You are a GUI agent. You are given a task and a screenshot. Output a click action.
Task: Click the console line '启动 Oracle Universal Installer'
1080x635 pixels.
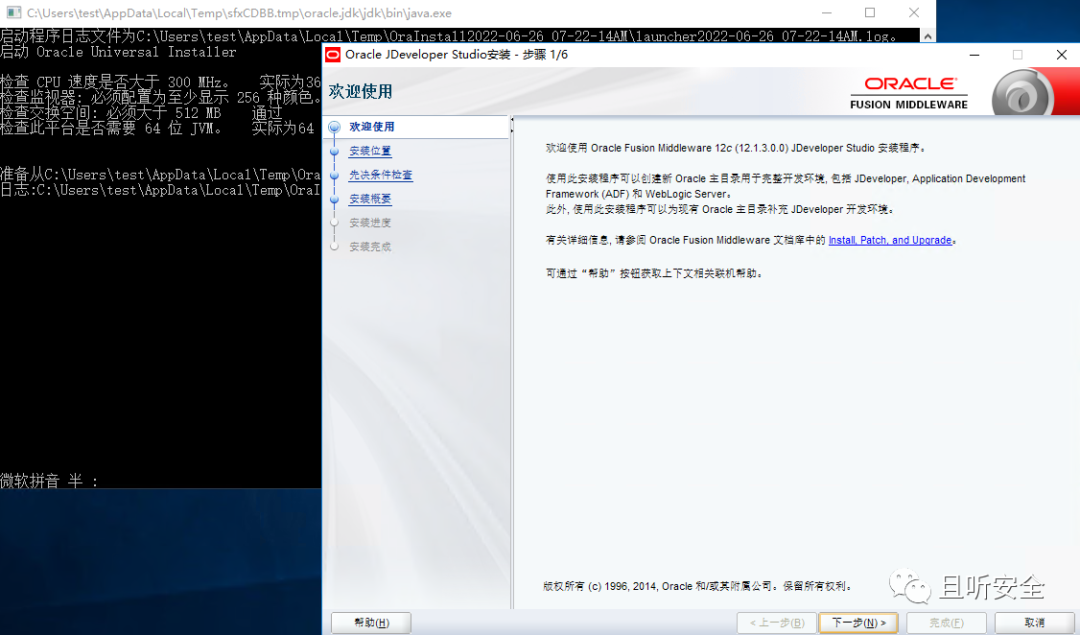[x=118, y=52]
